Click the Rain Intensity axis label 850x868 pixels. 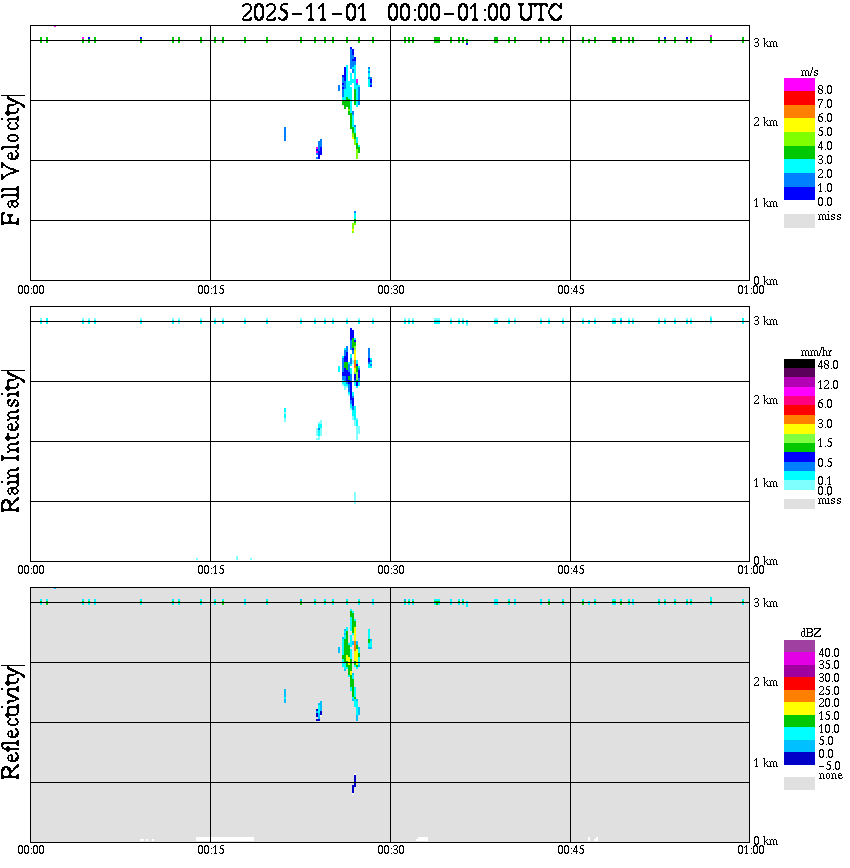[12, 441]
